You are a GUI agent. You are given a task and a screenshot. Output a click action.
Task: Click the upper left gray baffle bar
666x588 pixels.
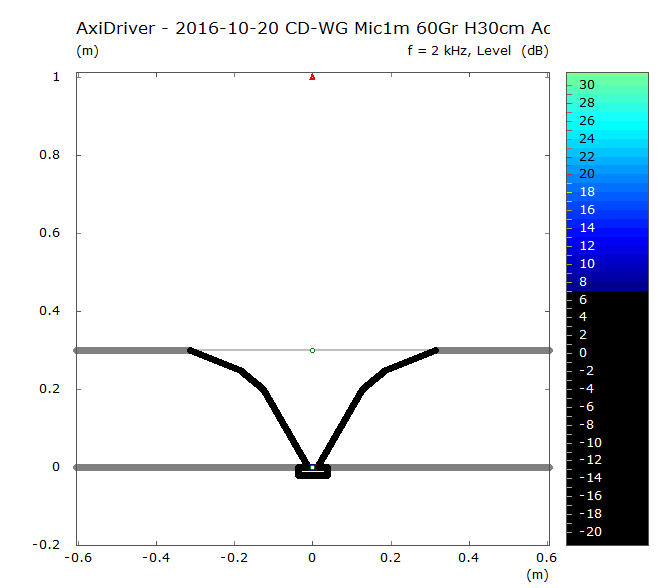[130, 350]
